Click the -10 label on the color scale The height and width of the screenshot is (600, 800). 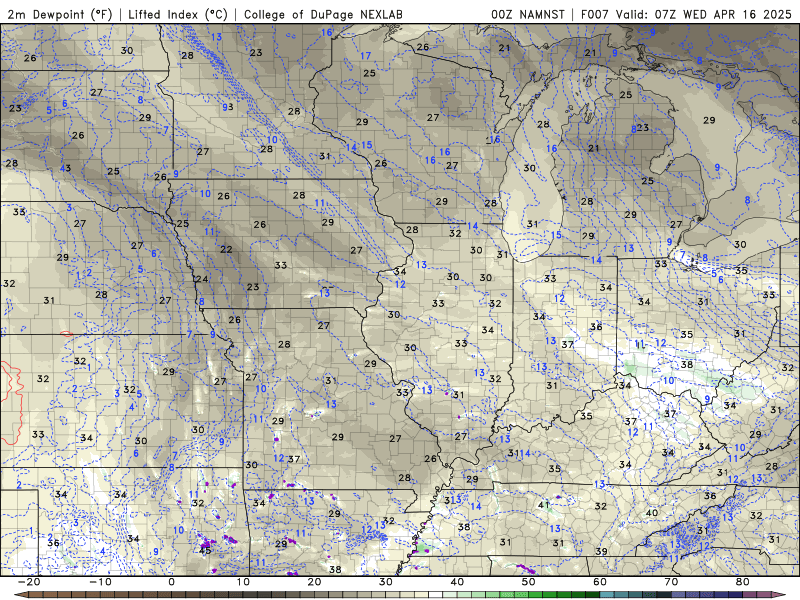point(100,582)
